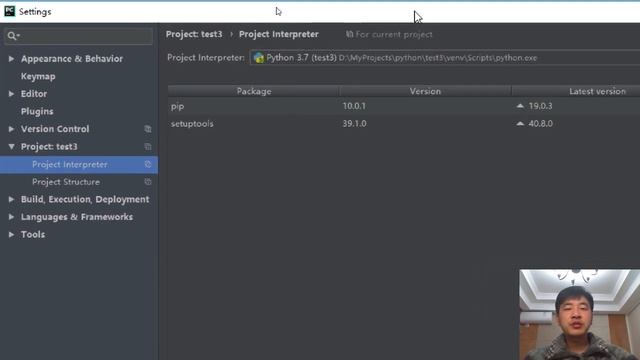Sort by Package column header
Screen dimensions: 640x360
click(253, 91)
